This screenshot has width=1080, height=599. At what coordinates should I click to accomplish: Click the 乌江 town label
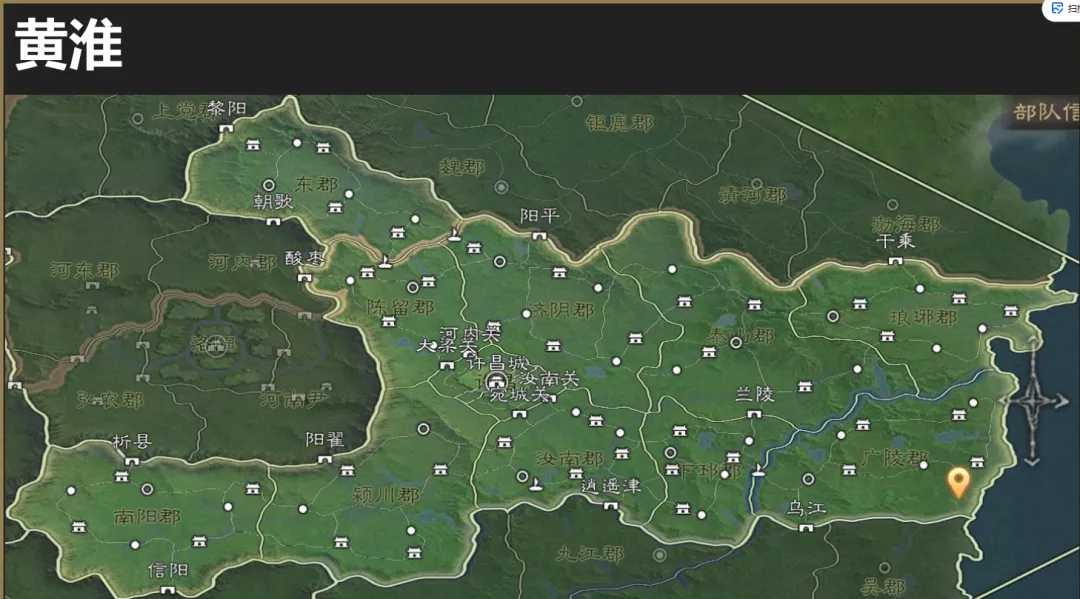click(806, 508)
